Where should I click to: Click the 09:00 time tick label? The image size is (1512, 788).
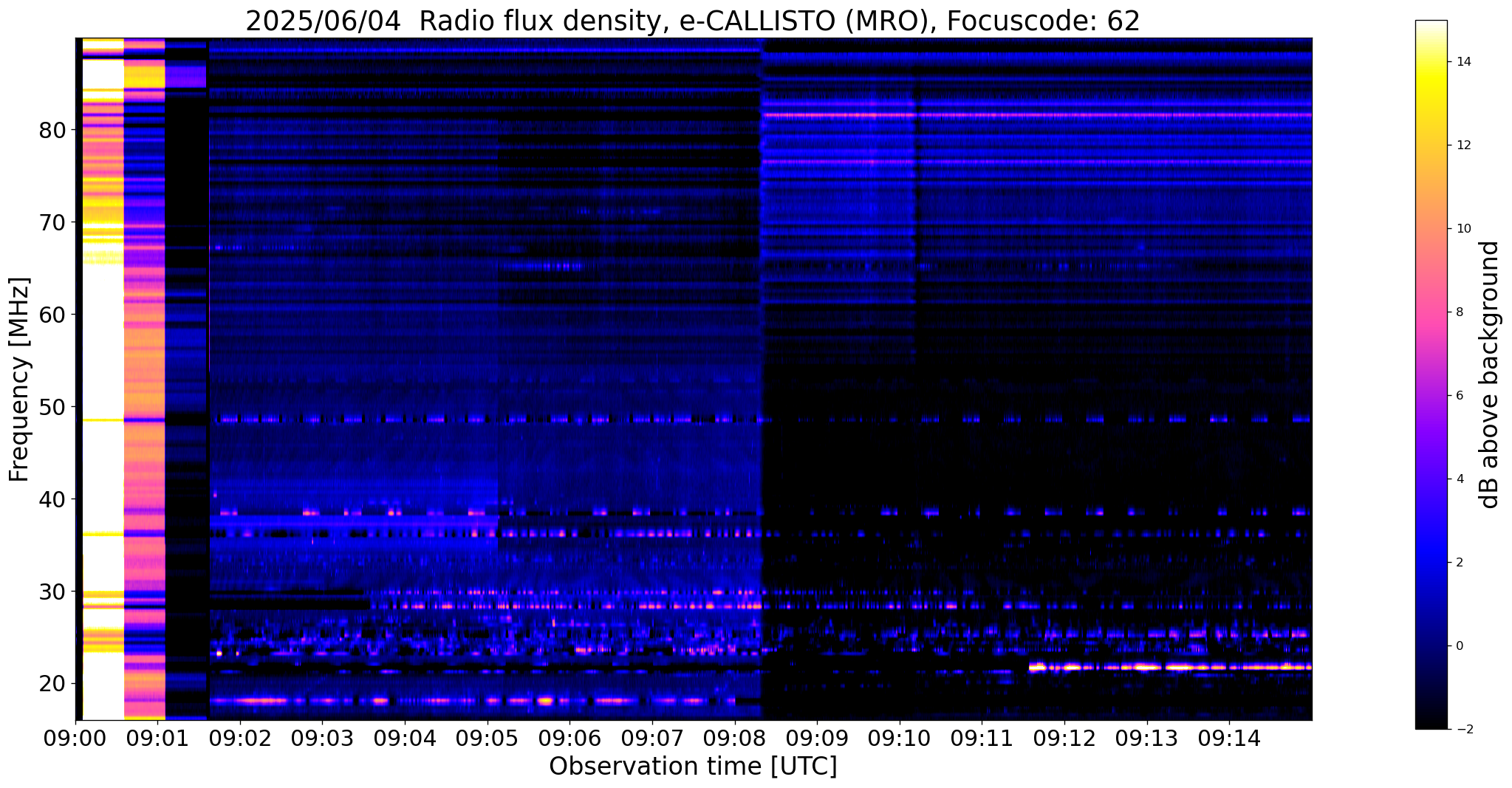click(x=75, y=738)
